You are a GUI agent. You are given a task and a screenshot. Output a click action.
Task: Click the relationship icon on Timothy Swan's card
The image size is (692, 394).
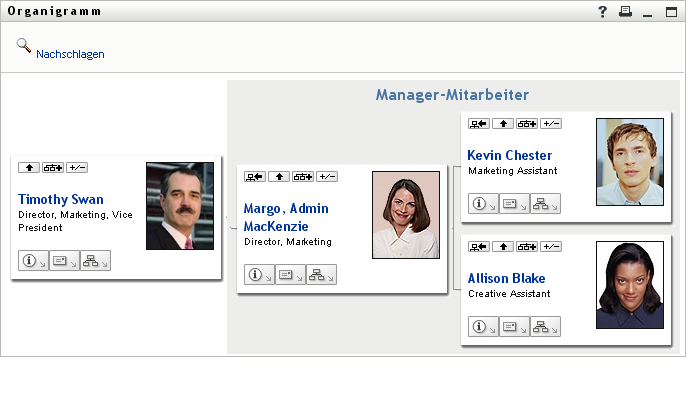point(53,168)
